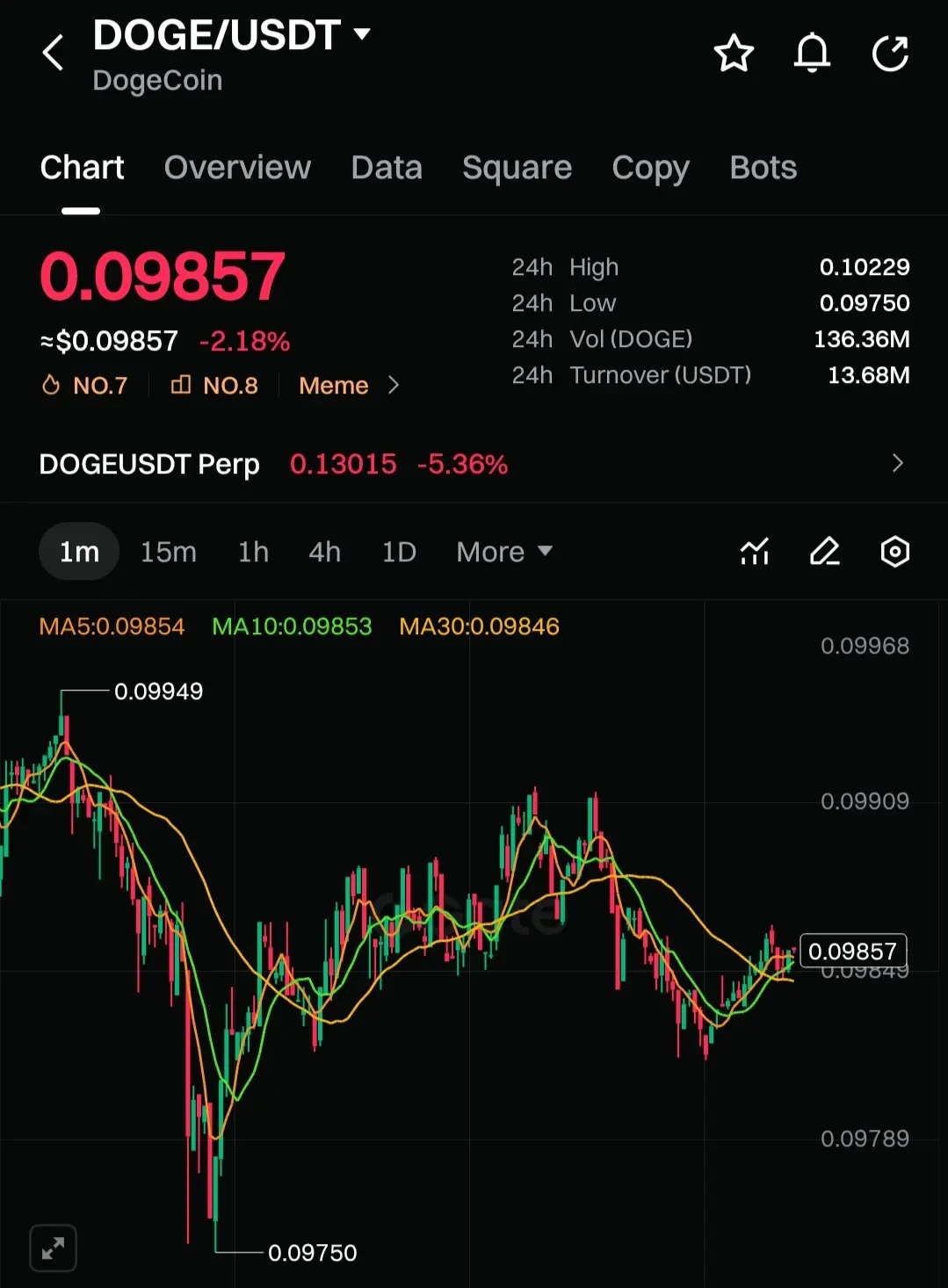Tap the chart high marker 0.09949
The height and width of the screenshot is (1288, 948).
click(158, 691)
